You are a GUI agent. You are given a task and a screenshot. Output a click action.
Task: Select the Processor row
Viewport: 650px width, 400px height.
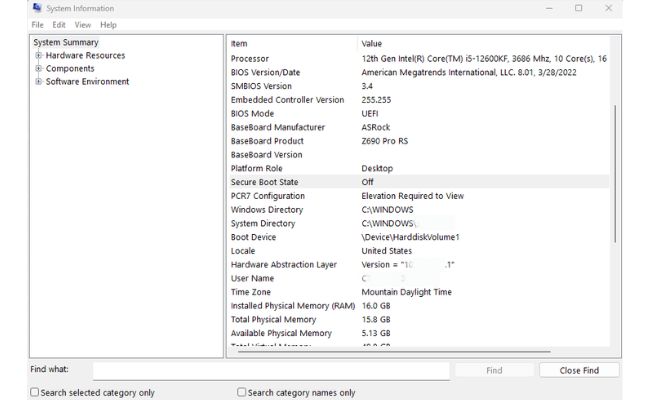[419, 58]
